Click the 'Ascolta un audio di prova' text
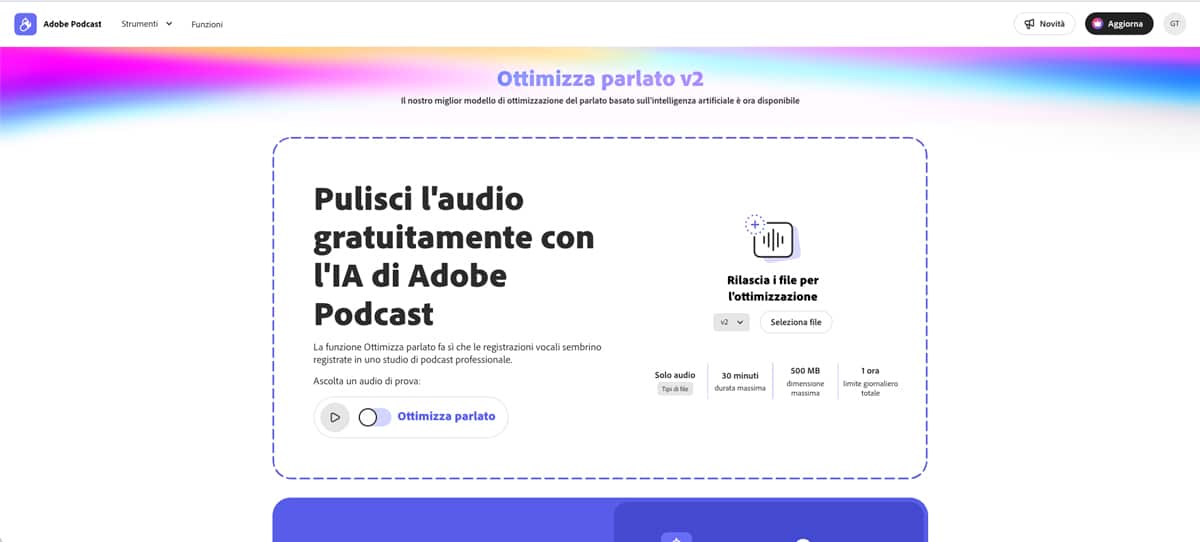Image resolution: width=1200 pixels, height=542 pixels. pos(367,381)
